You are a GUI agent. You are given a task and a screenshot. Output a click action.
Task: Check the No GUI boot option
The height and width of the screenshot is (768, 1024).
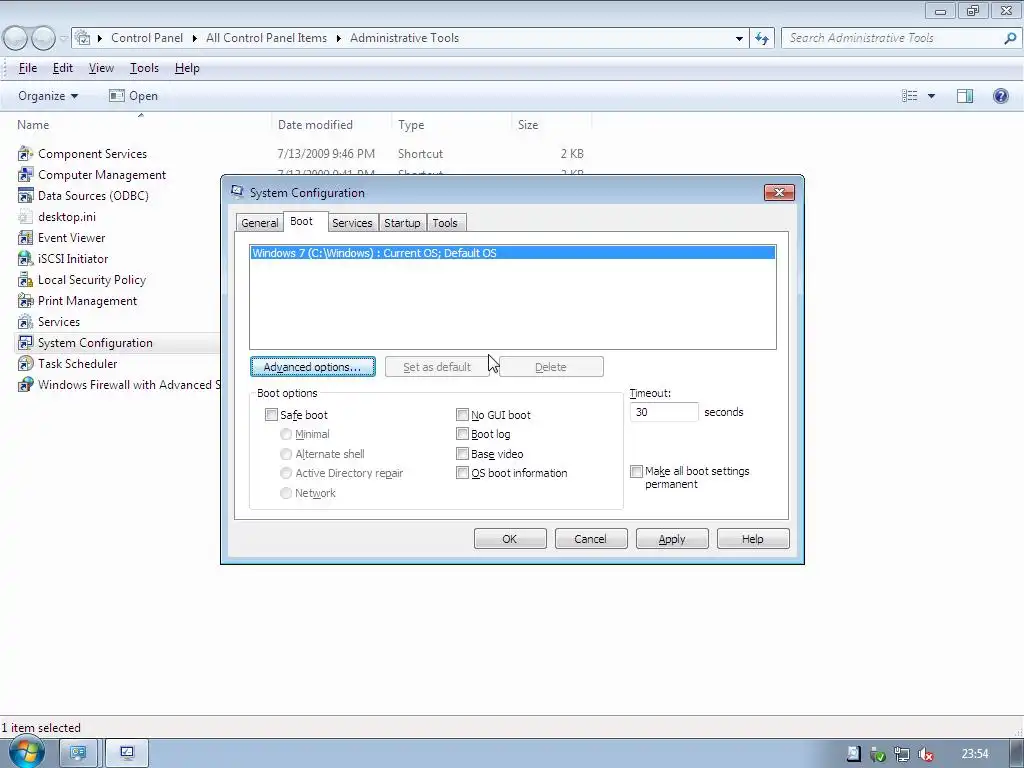click(x=462, y=415)
